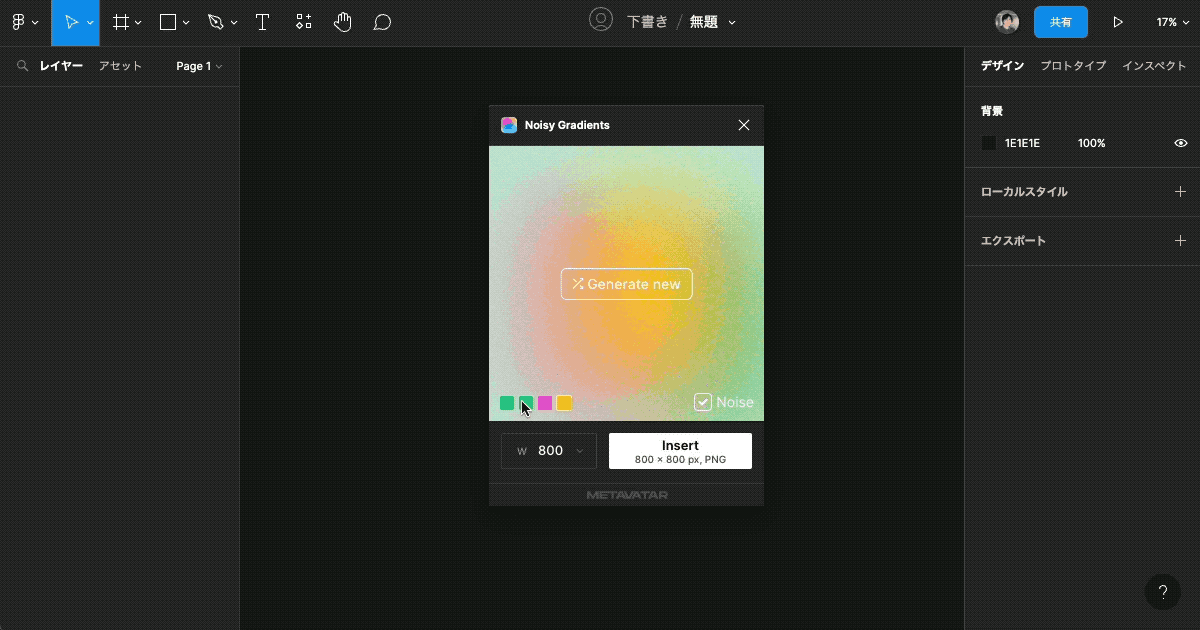This screenshot has width=1200, height=630.
Task: Toggle visibility of the 背景 background color
Action: pos(1180,143)
